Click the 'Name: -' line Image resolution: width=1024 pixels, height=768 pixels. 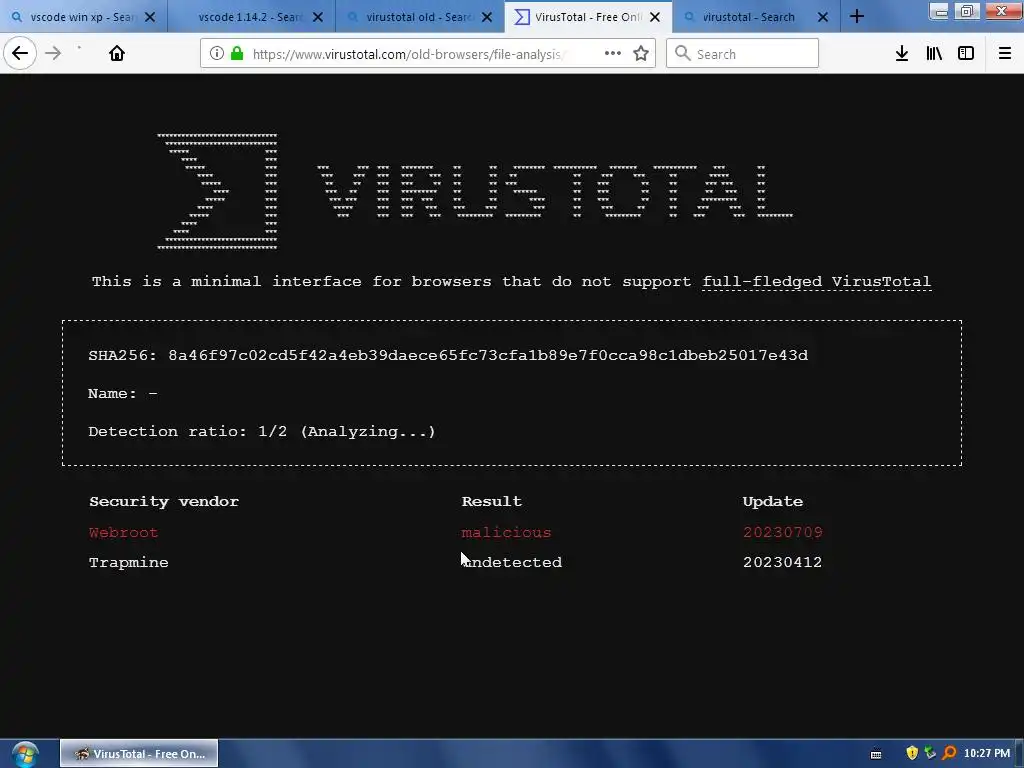tap(123, 394)
